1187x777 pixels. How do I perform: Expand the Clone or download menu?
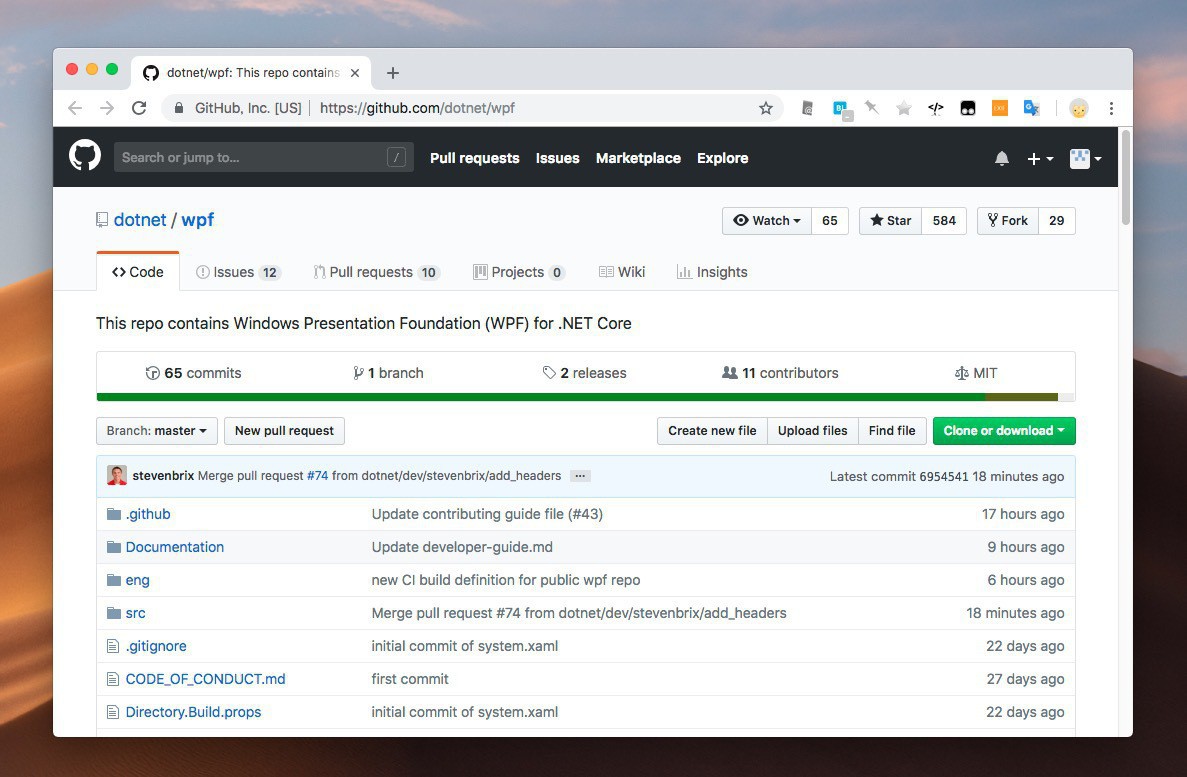[1003, 431]
